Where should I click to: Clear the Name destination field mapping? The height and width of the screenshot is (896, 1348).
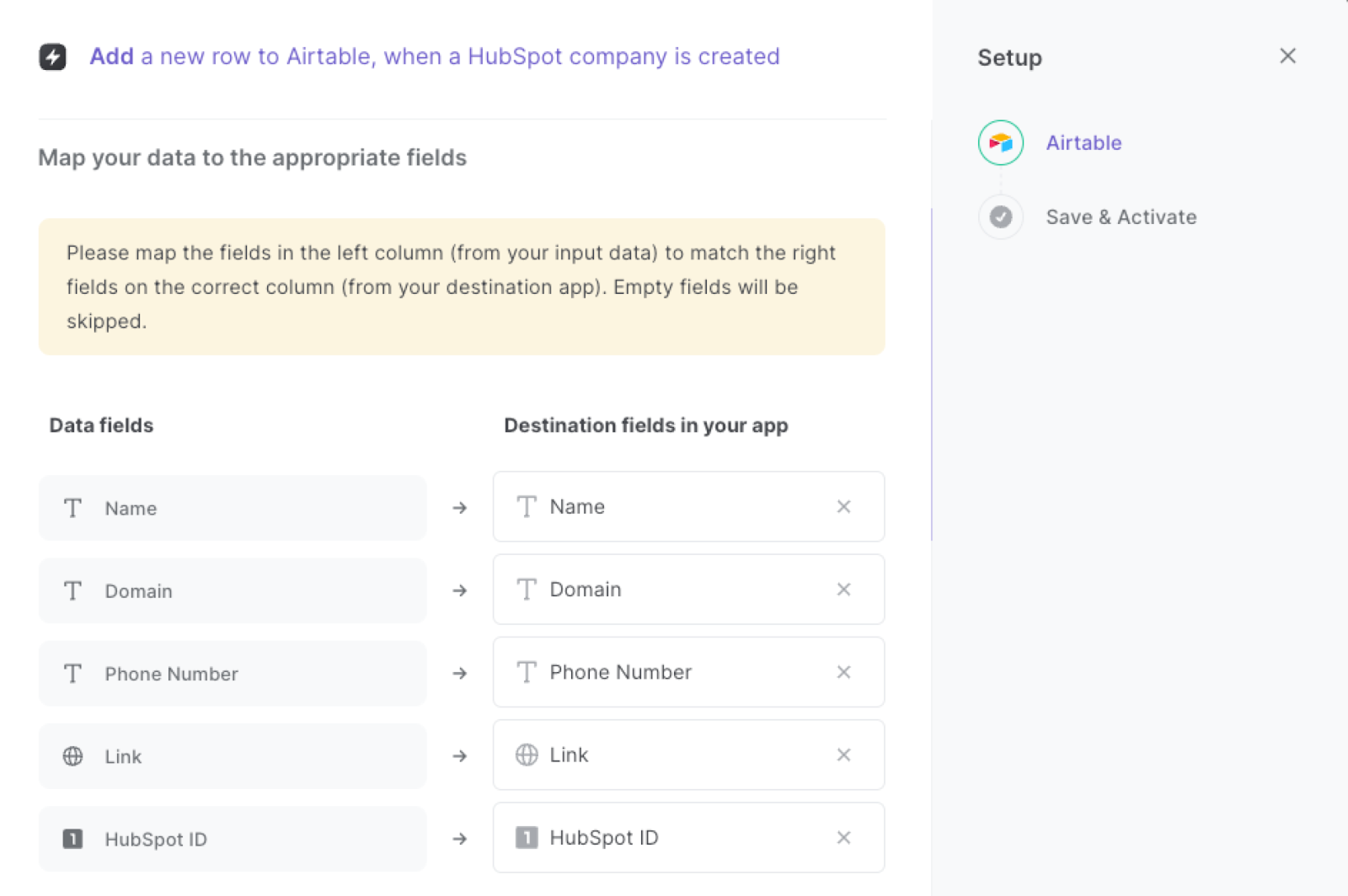(x=843, y=507)
